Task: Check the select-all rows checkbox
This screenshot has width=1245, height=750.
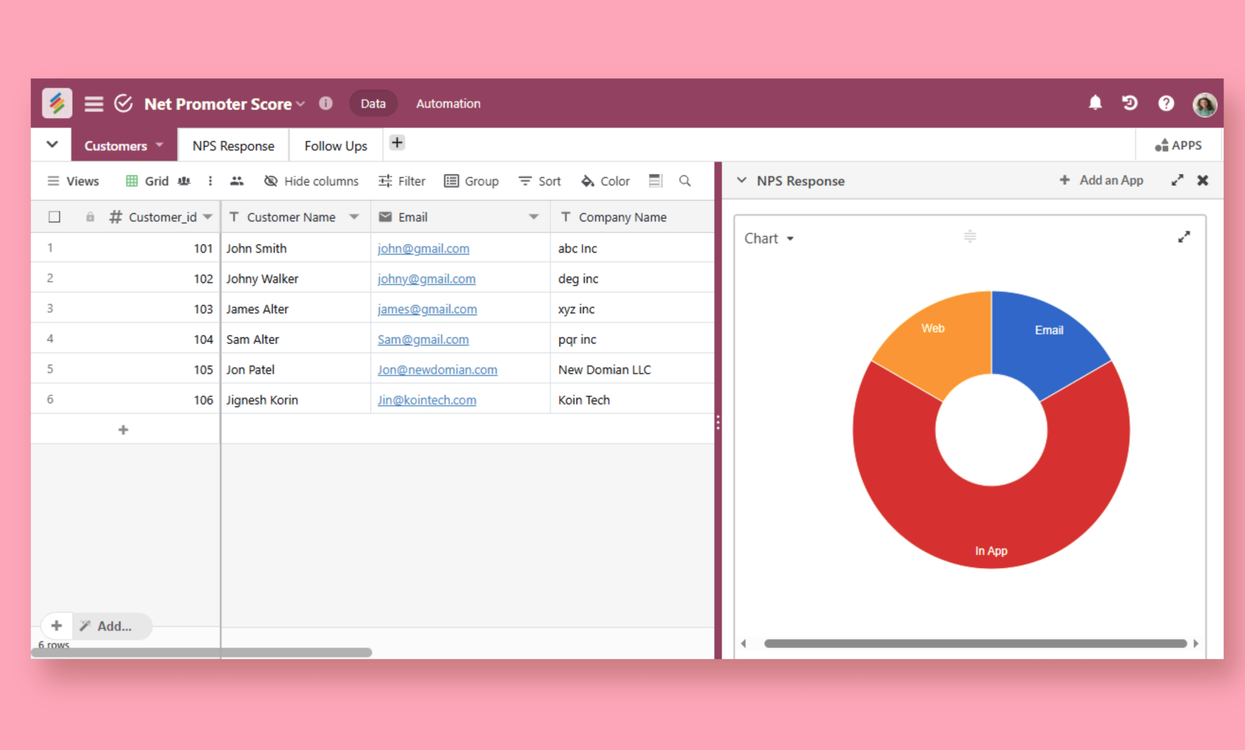Action: coord(55,217)
